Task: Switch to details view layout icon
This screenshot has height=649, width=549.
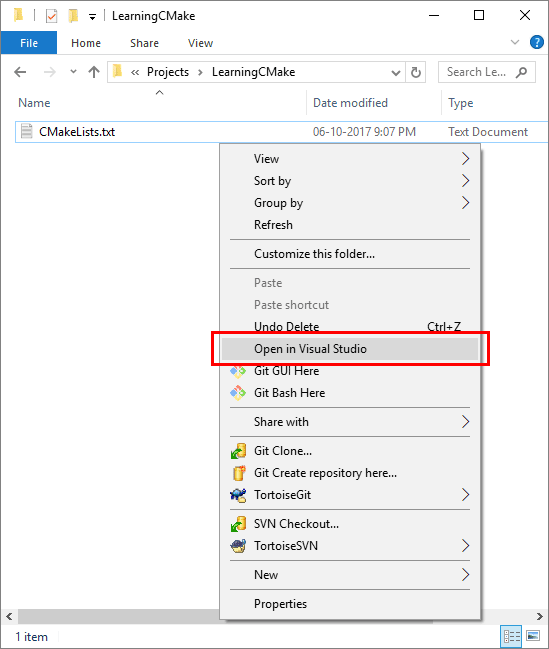Action: (511, 635)
